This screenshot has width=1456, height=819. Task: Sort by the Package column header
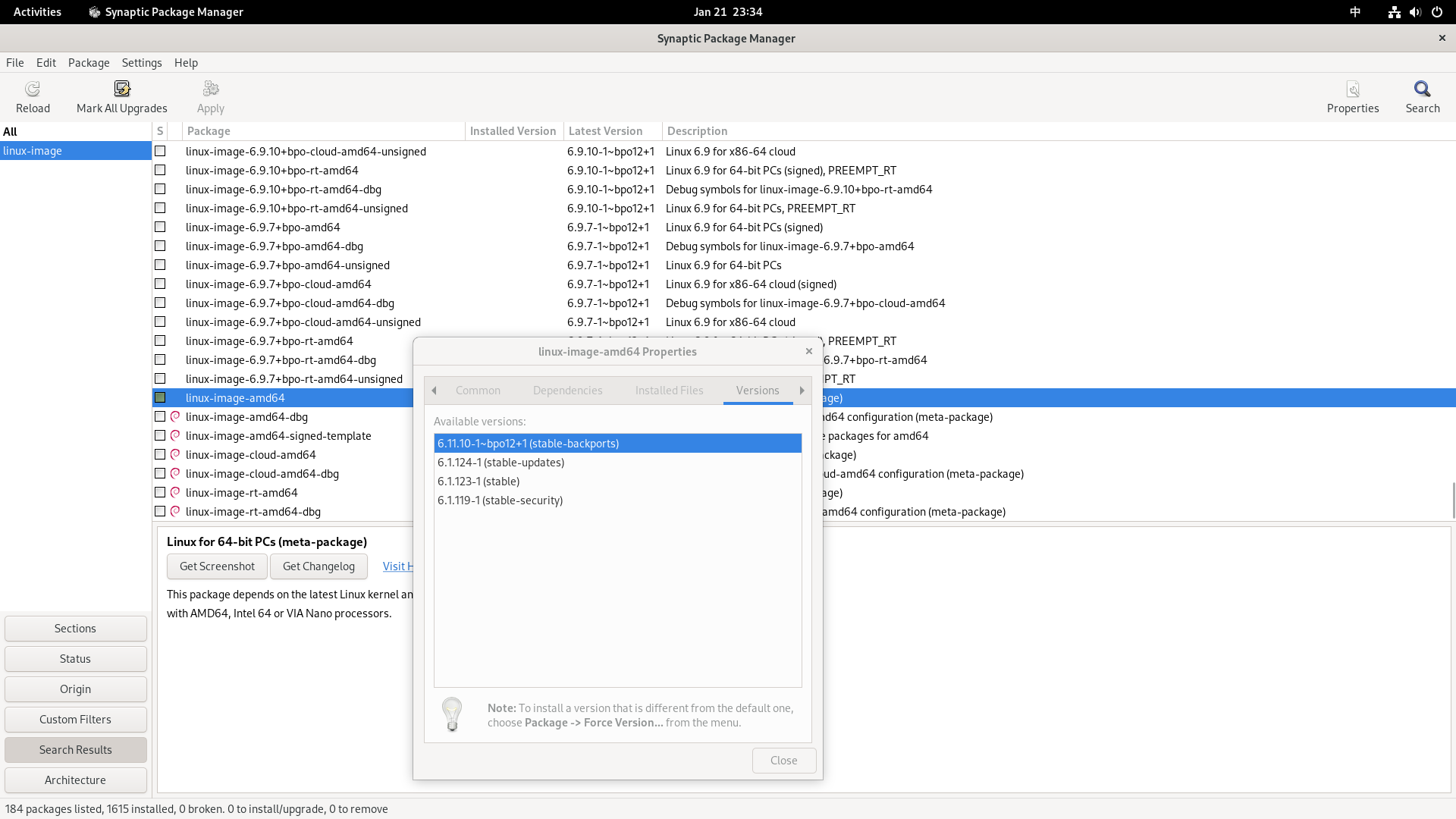pyautogui.click(x=324, y=131)
